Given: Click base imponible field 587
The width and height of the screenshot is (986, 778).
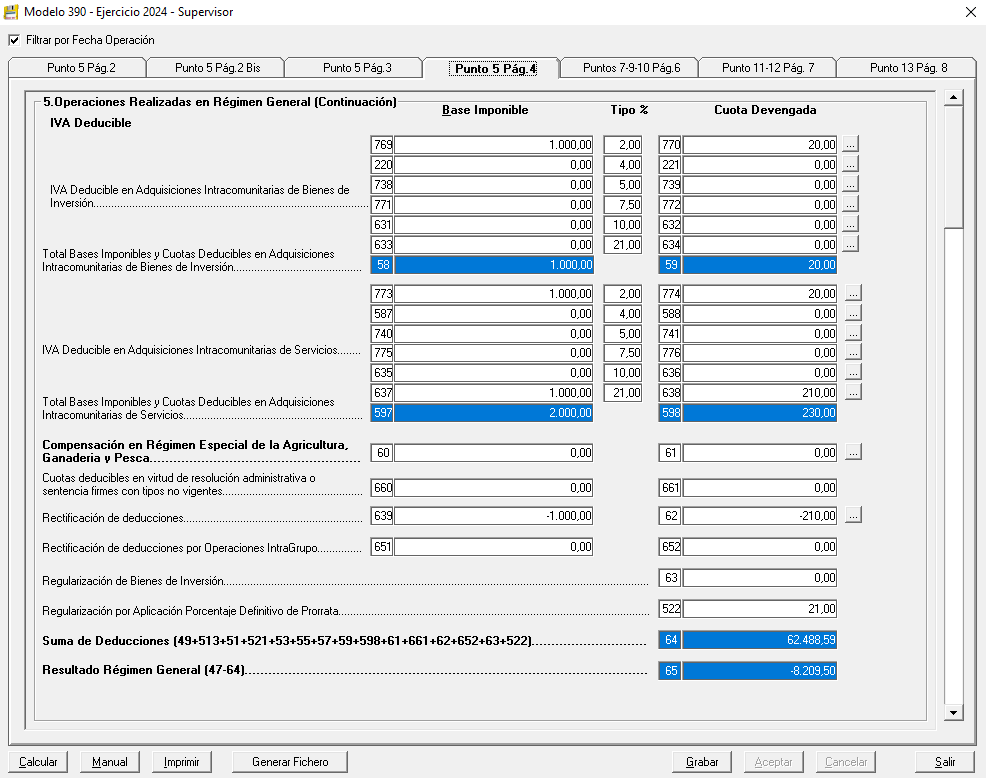Looking at the screenshot, I should tap(494, 314).
